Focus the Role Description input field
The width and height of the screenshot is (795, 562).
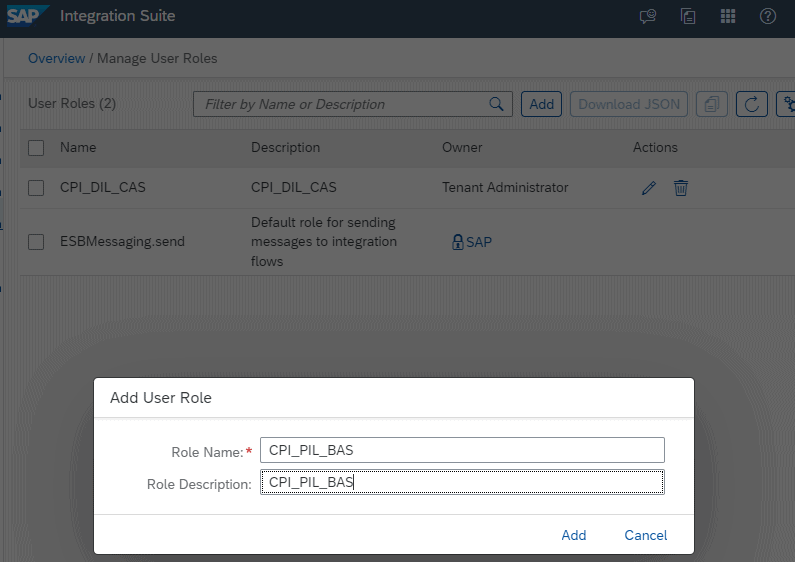(x=462, y=482)
